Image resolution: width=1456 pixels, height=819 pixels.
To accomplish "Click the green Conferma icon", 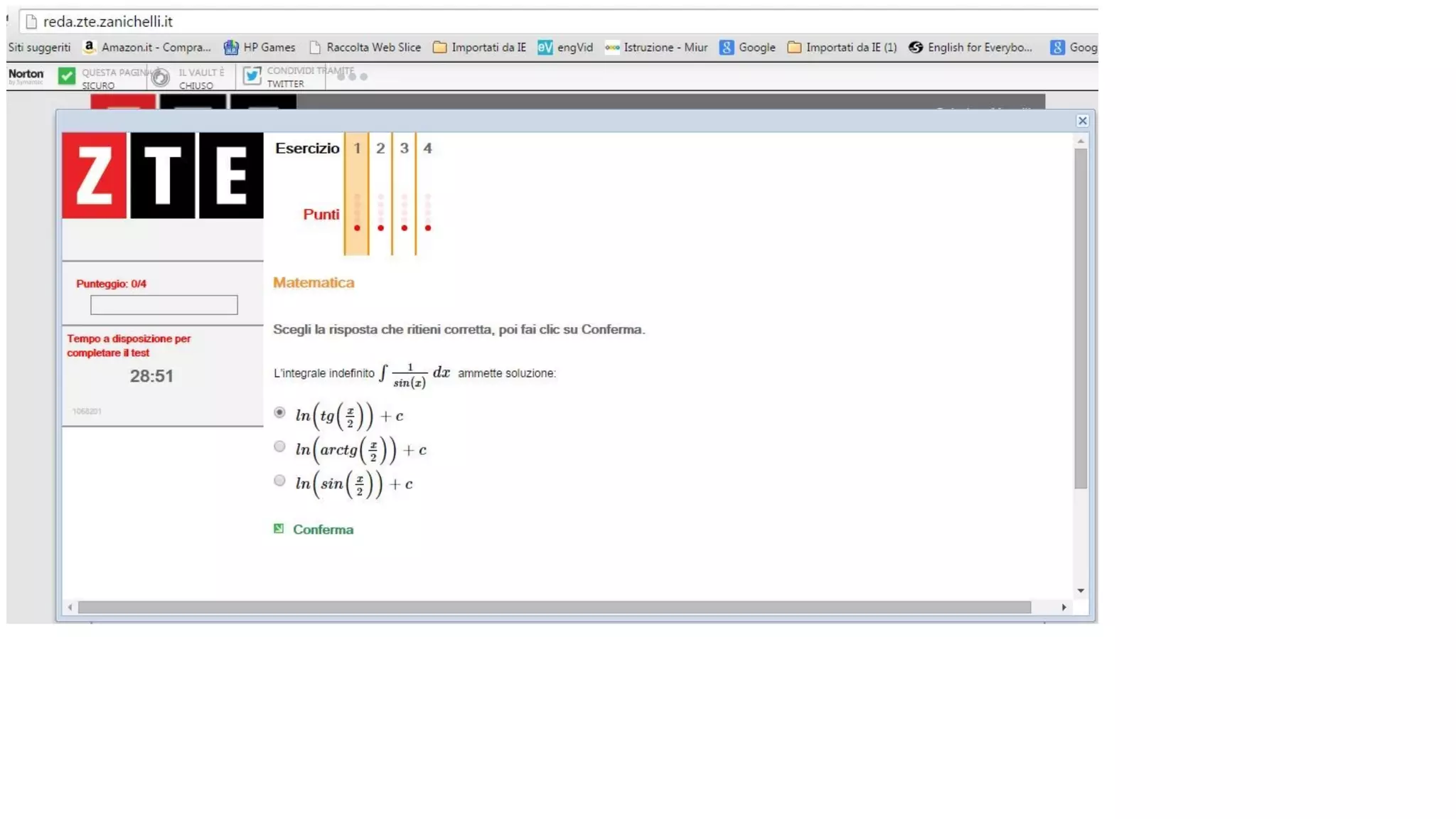I will point(279,528).
